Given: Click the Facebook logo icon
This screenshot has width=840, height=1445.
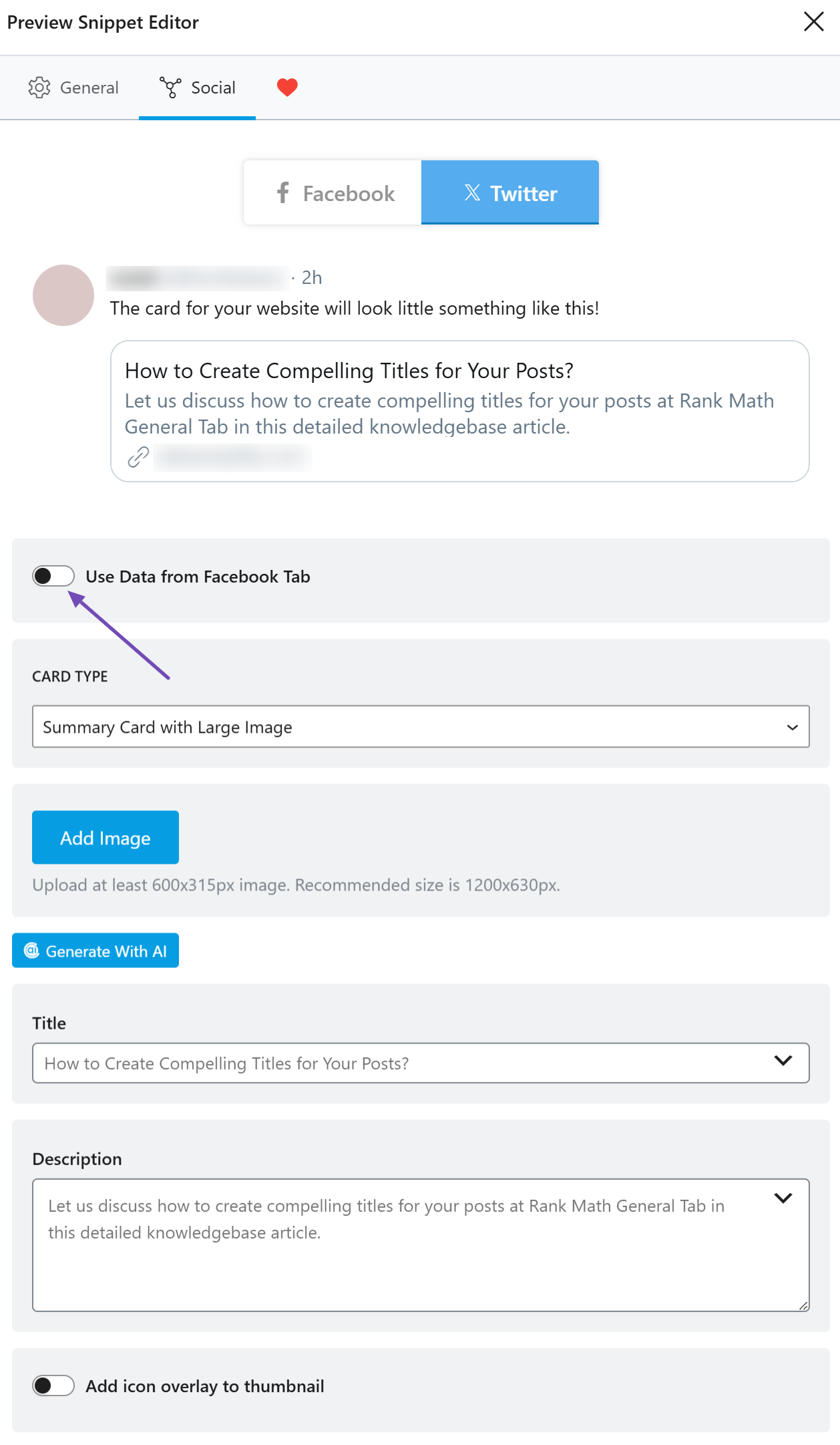Looking at the screenshot, I should click(283, 193).
